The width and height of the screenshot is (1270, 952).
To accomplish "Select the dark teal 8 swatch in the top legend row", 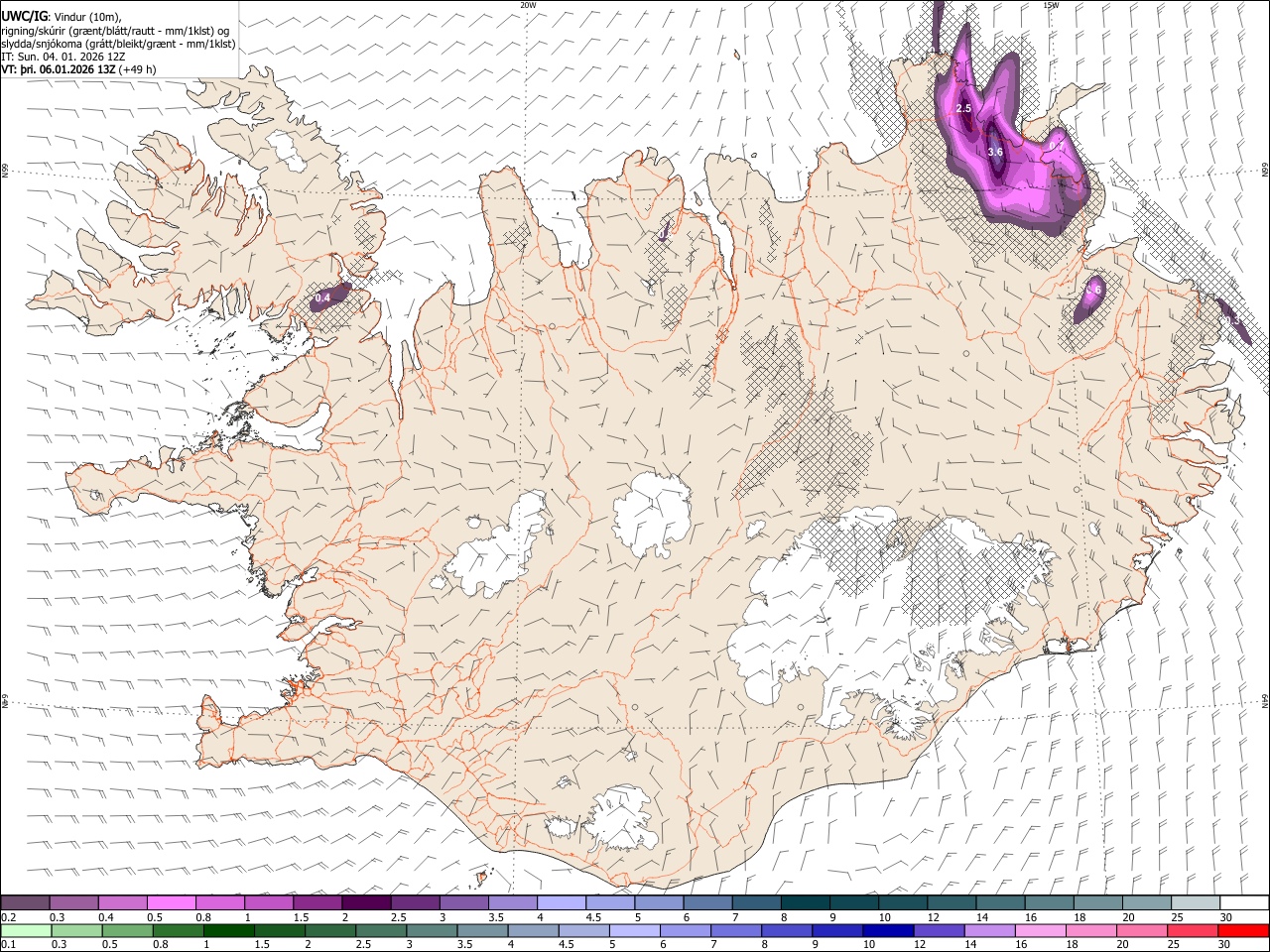I will point(805,903).
